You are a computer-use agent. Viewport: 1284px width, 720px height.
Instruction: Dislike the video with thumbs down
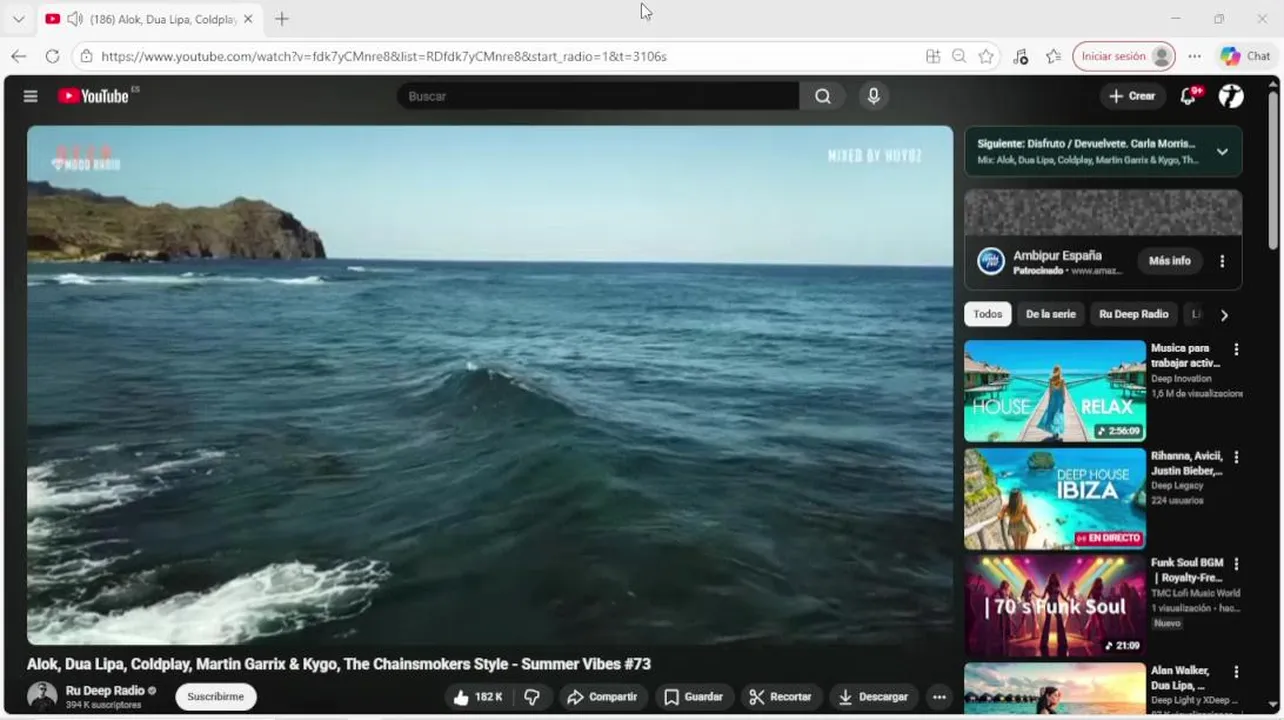coord(532,697)
